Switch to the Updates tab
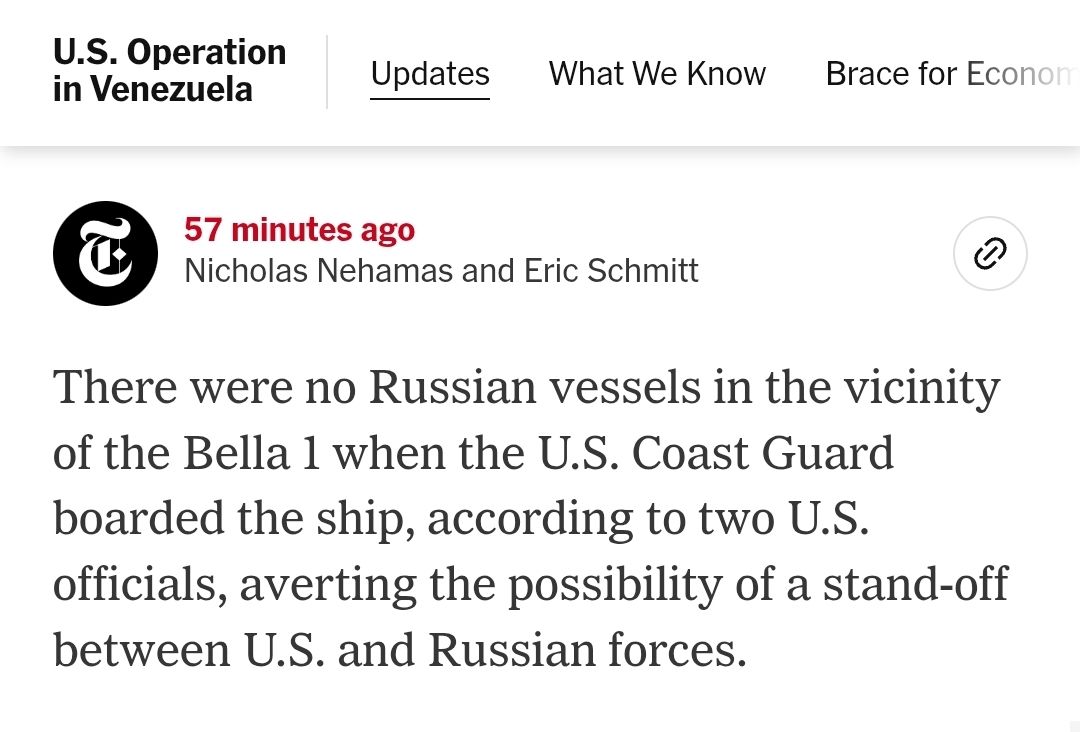 coord(430,74)
